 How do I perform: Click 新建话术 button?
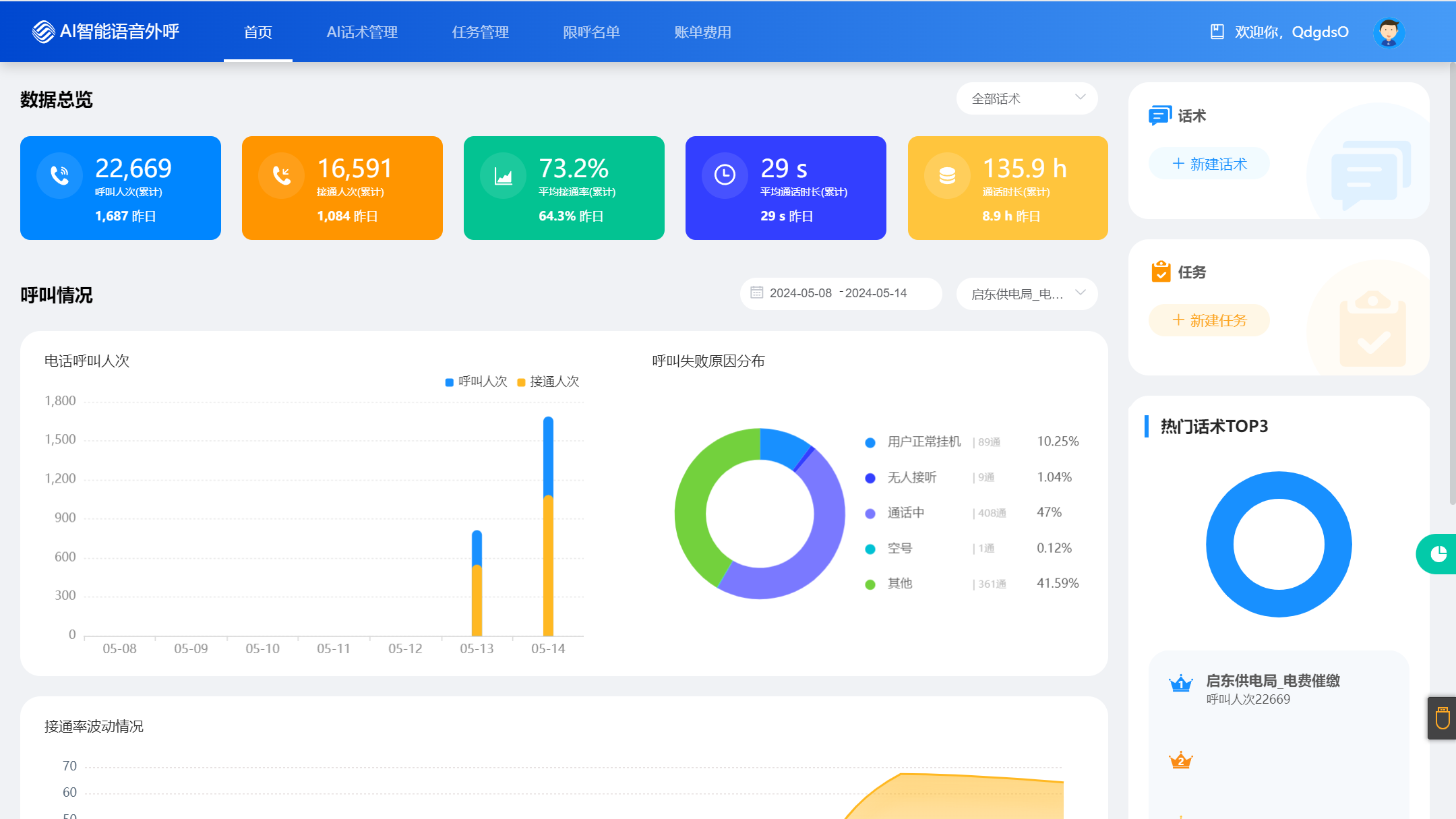pyautogui.click(x=1209, y=164)
